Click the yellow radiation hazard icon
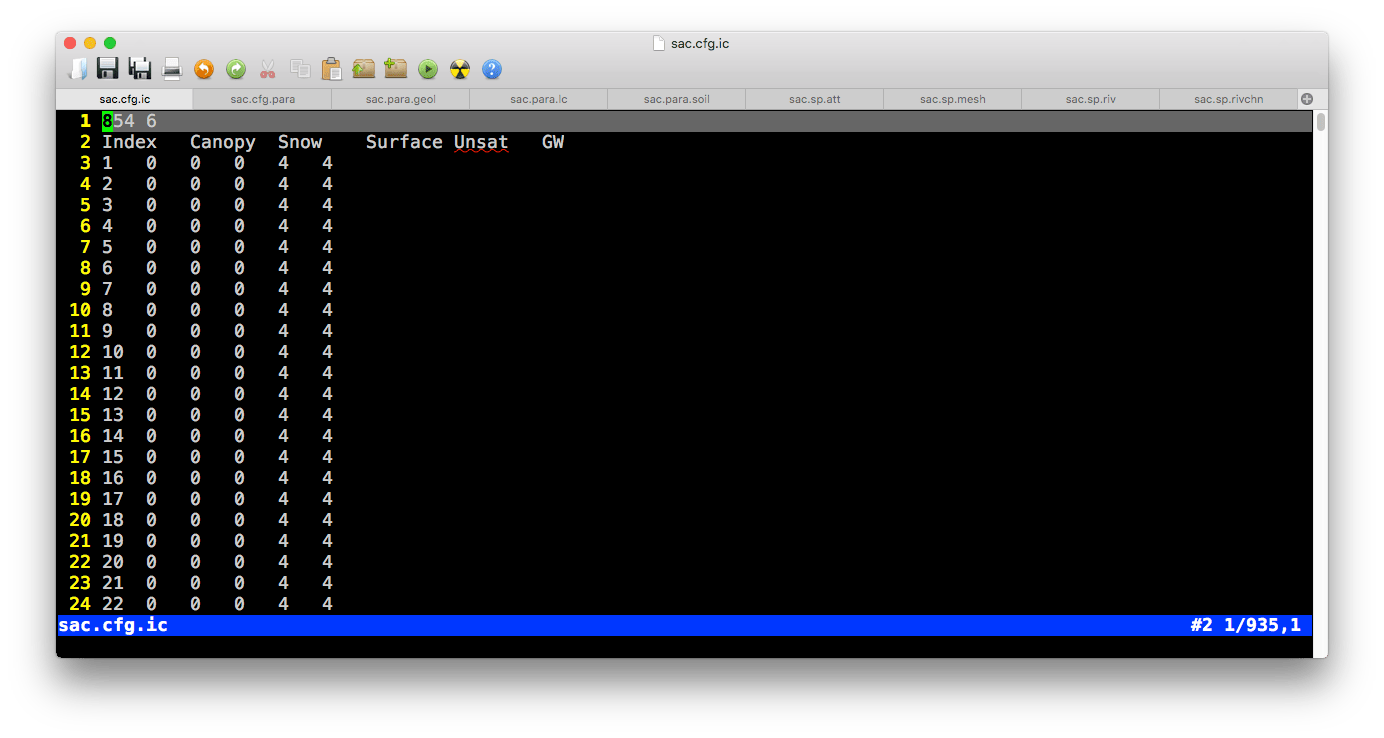Image resolution: width=1384 pixels, height=738 pixels. point(460,69)
